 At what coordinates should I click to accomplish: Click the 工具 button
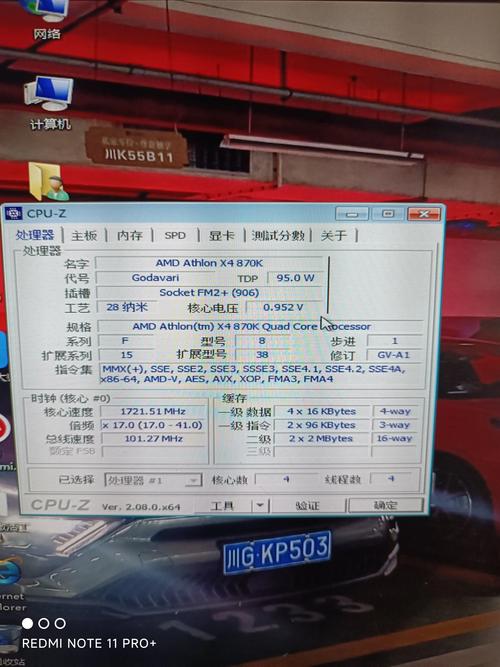223,505
